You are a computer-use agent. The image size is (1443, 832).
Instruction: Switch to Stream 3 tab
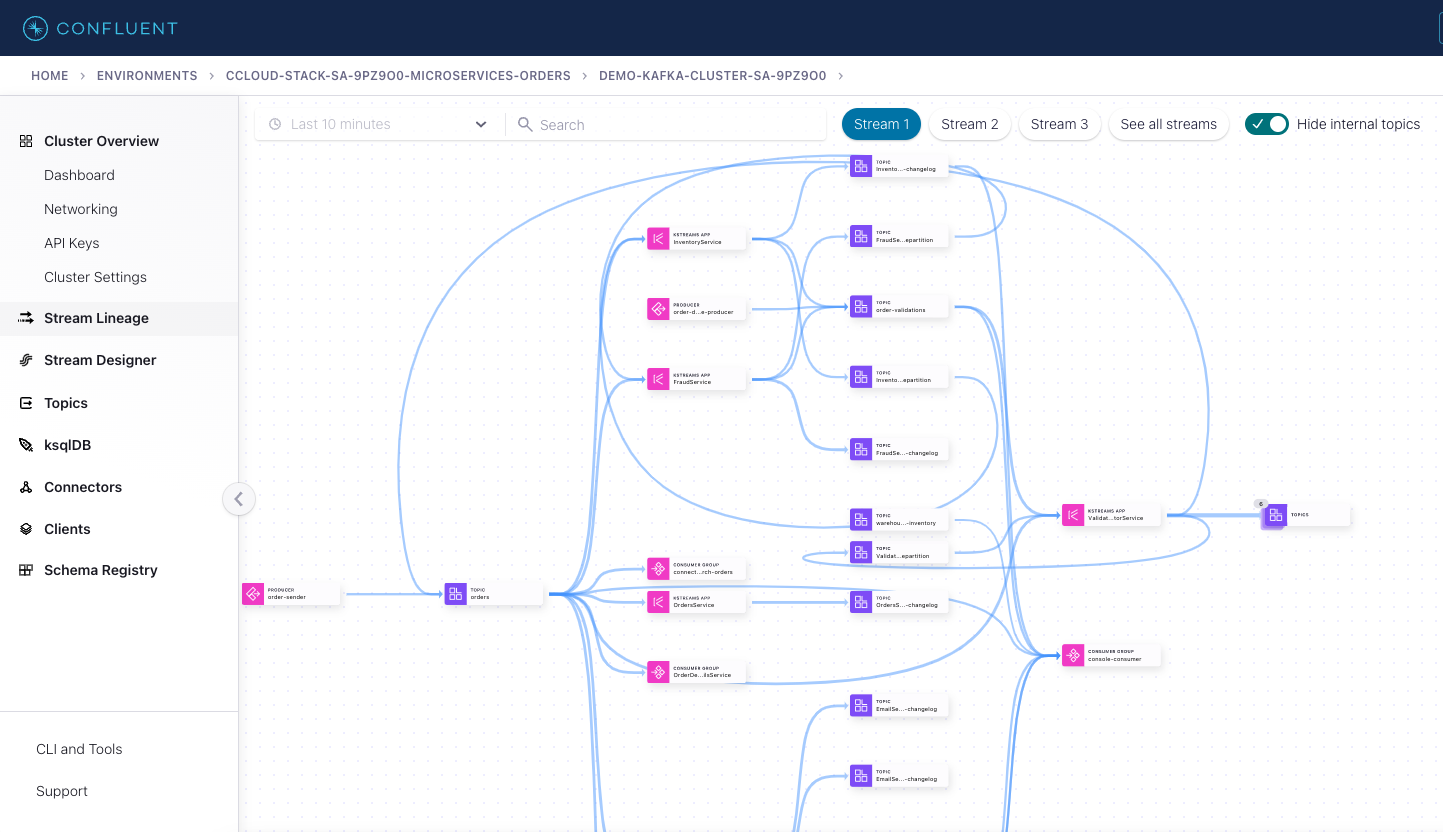point(1059,124)
